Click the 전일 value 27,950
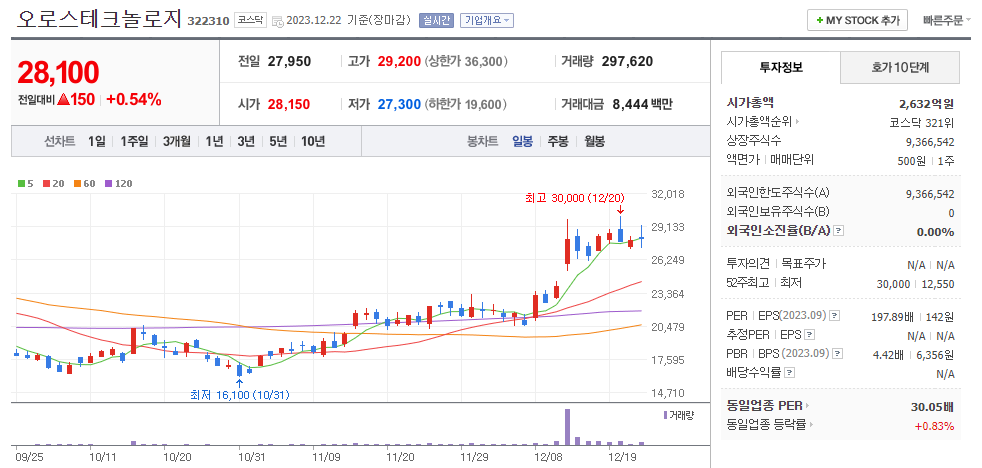982x468 pixels. [289, 61]
